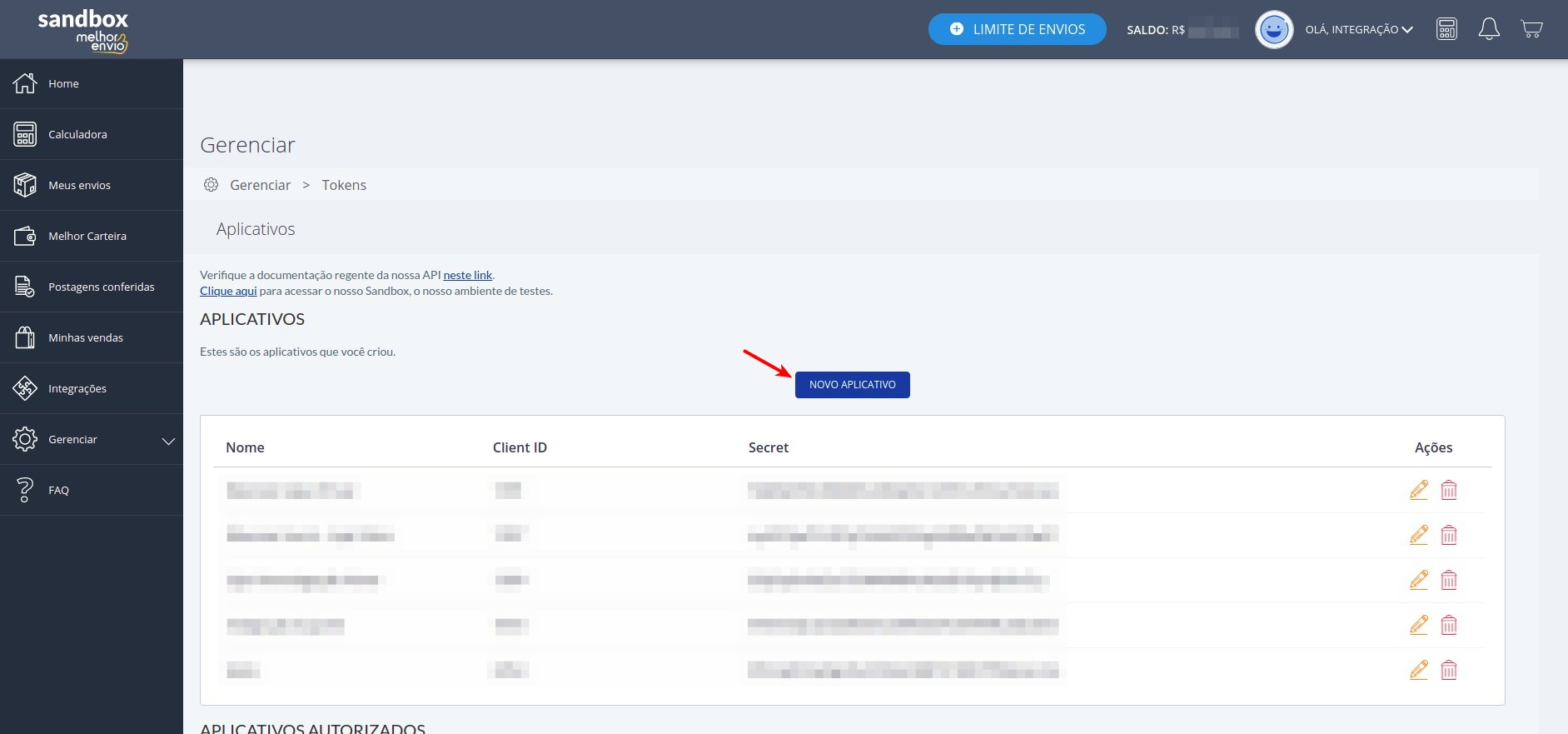Edit the third application row

coord(1419,580)
